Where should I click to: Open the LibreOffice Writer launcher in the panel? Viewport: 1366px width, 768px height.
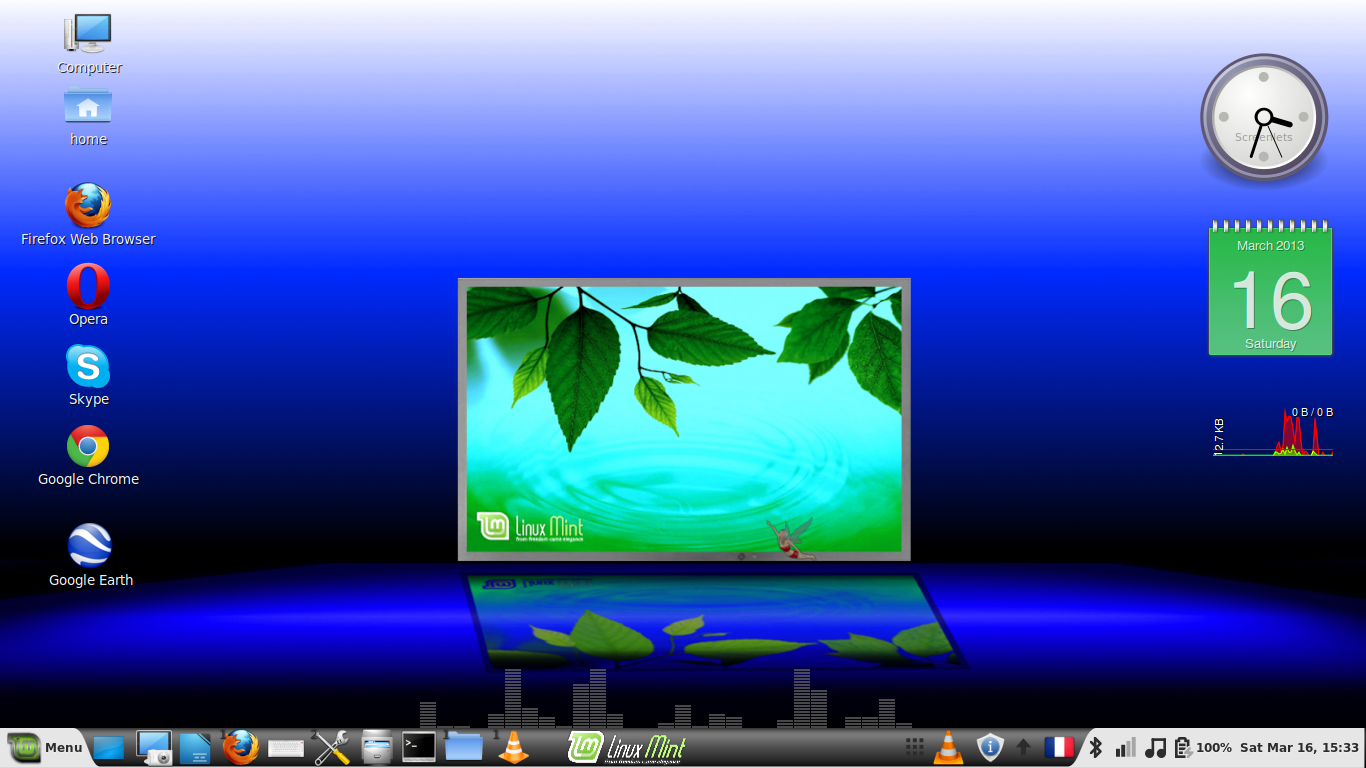coord(196,747)
